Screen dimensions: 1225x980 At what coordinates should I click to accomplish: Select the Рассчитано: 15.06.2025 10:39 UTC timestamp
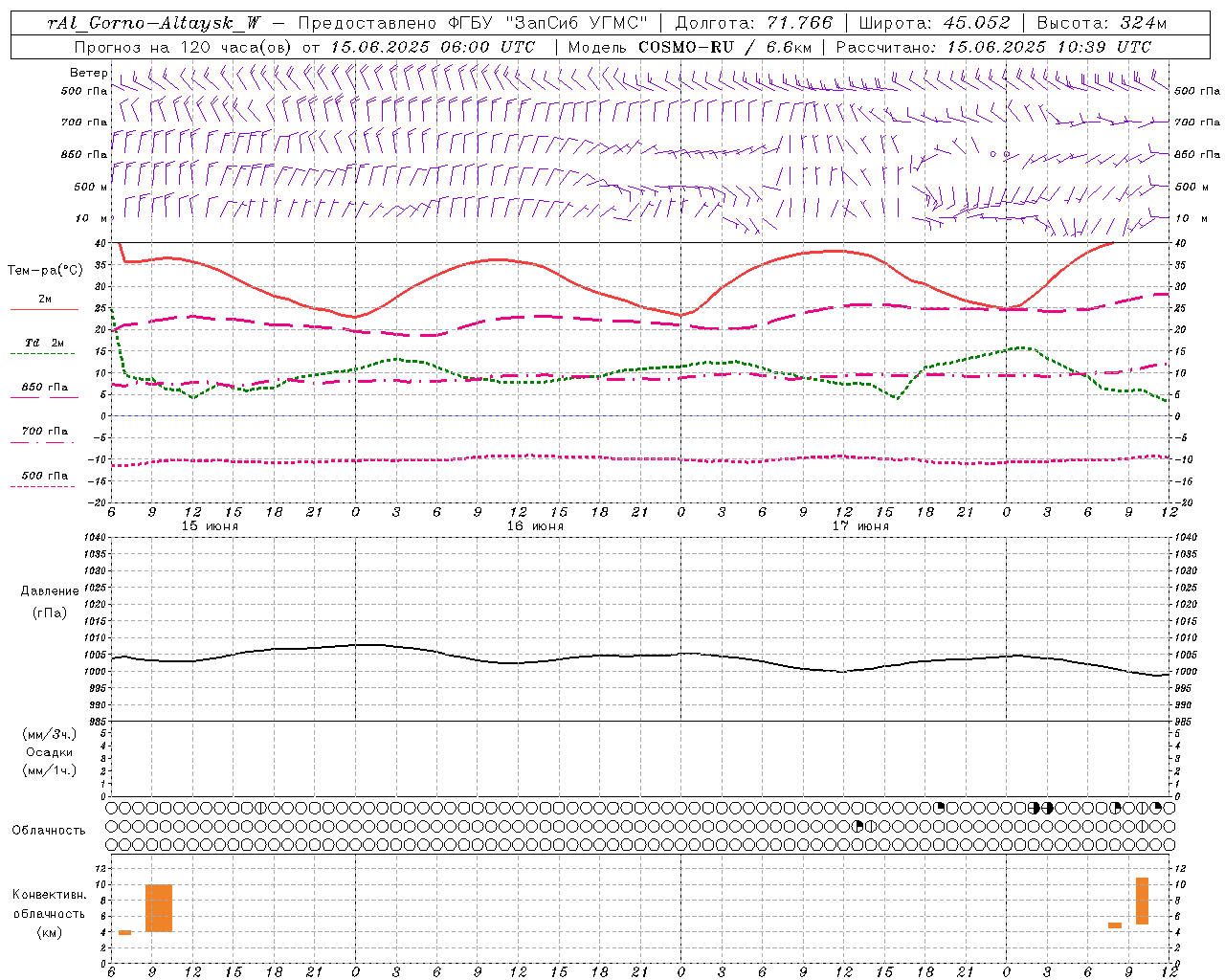993,47
